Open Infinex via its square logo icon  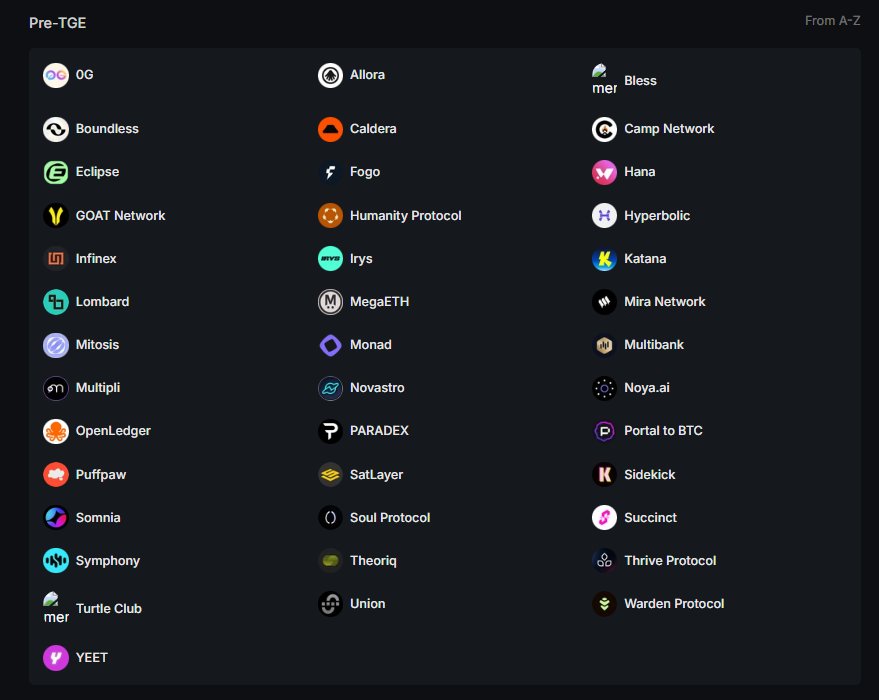click(x=55, y=258)
